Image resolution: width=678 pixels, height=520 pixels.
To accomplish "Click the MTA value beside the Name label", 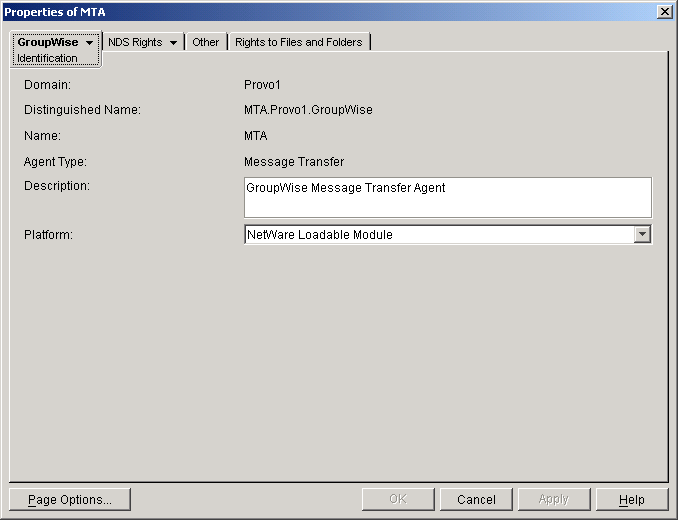I will tap(256, 136).
